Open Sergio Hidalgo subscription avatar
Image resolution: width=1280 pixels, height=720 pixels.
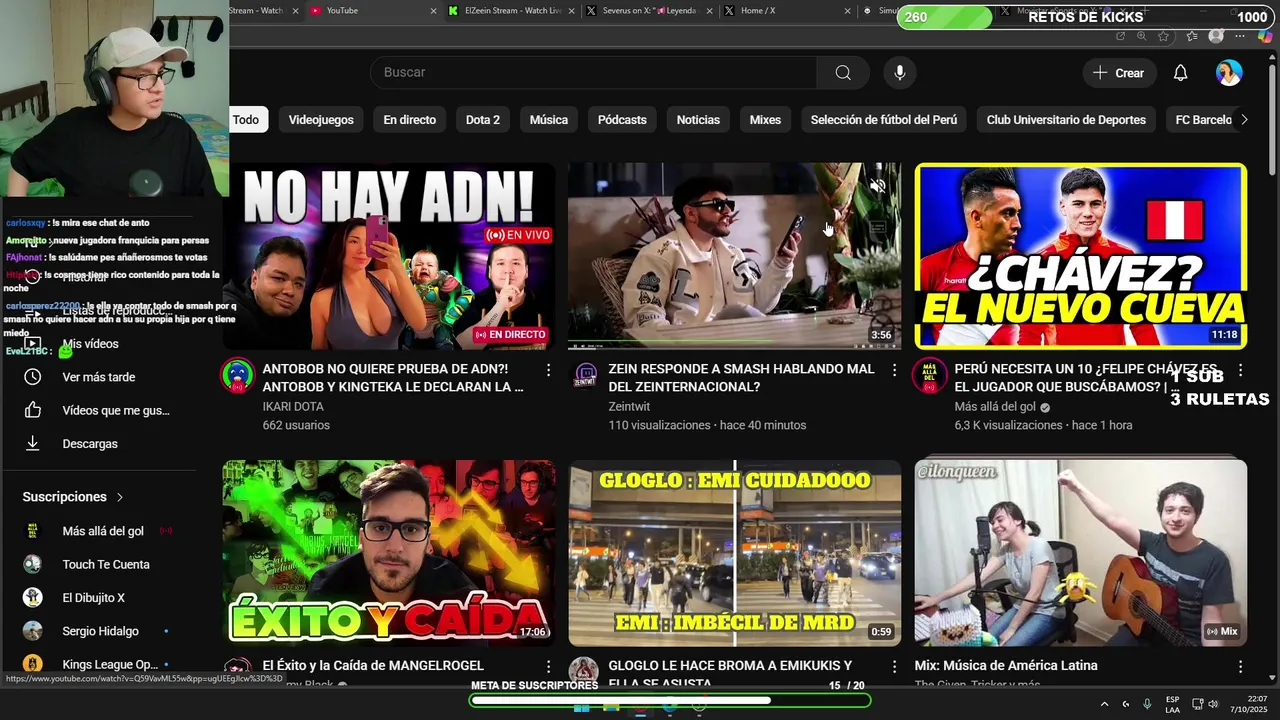(x=33, y=631)
